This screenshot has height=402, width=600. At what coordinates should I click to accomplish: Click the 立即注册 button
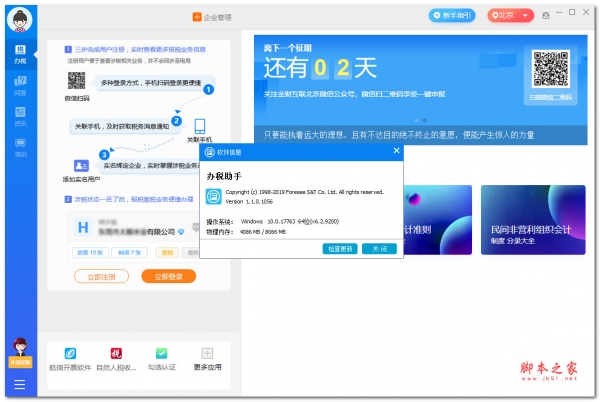coord(101,277)
